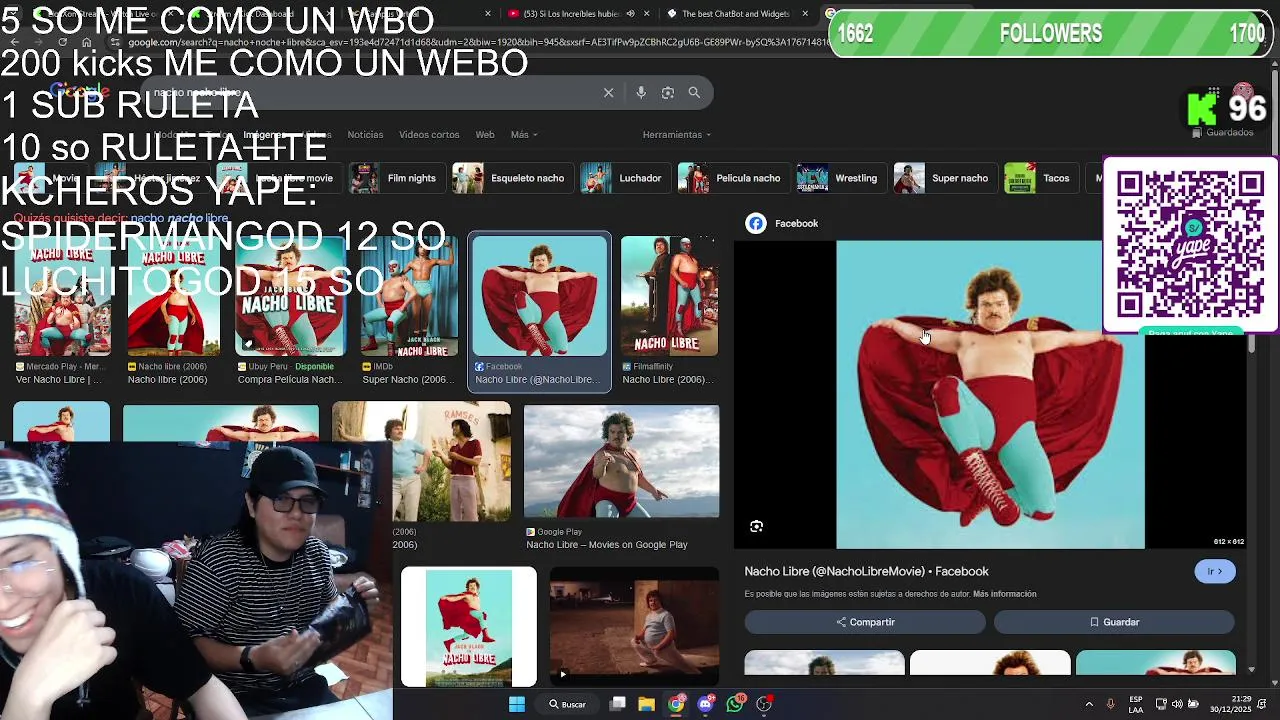Open the 'Más información' copyright link

coord(1004,594)
